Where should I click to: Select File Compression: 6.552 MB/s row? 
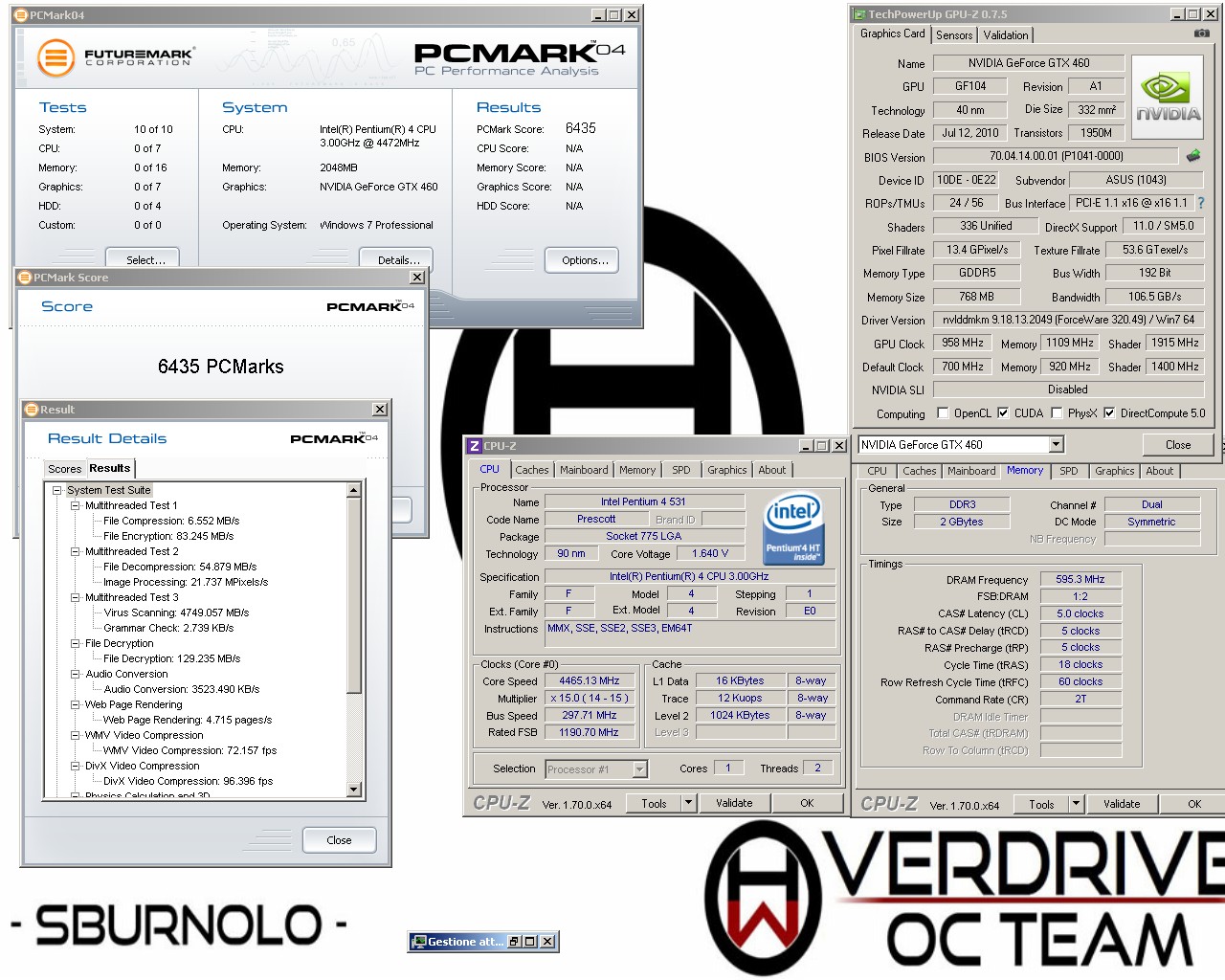171,521
